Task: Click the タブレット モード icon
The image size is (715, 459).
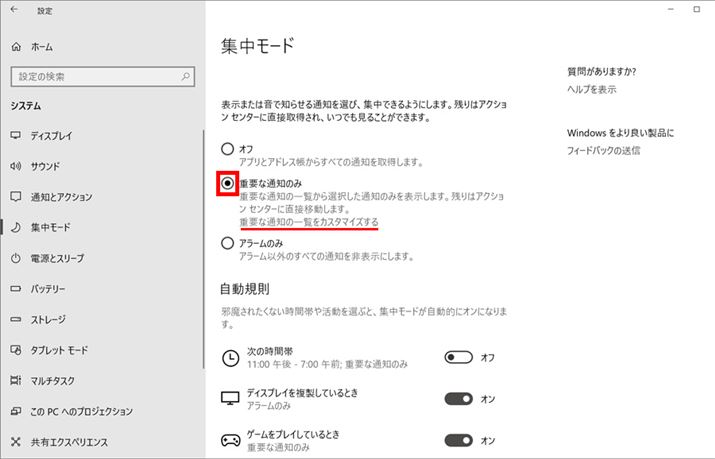Action: [16, 350]
